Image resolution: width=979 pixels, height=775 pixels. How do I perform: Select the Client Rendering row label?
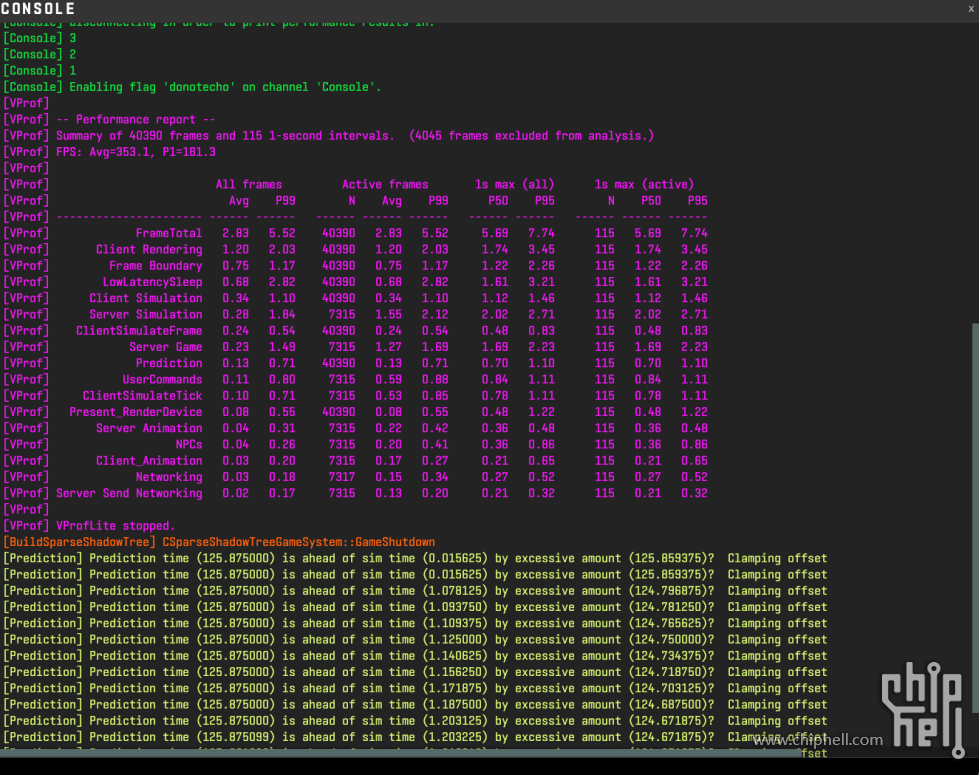pos(148,249)
